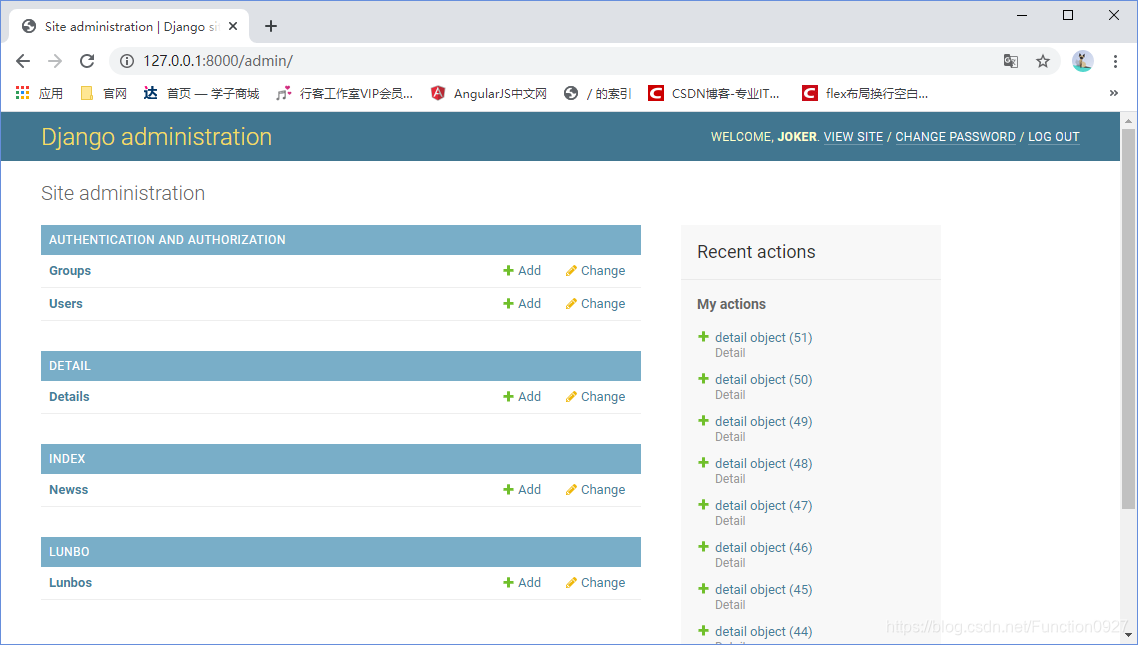Open the AngularJS中文网 bookmark
The height and width of the screenshot is (645, 1138).
tap(488, 93)
